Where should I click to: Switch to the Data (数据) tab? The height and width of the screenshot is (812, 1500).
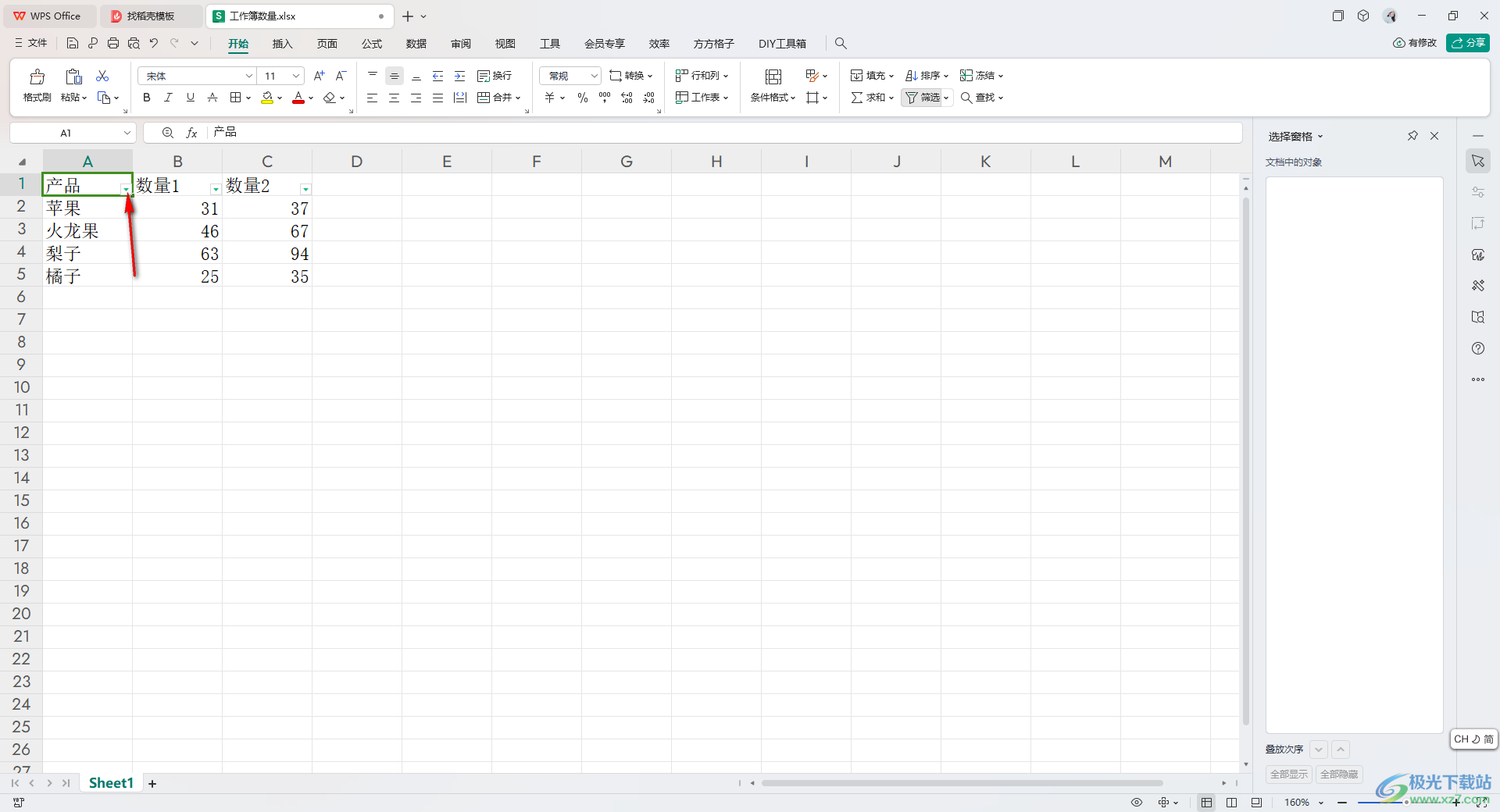[x=416, y=44]
